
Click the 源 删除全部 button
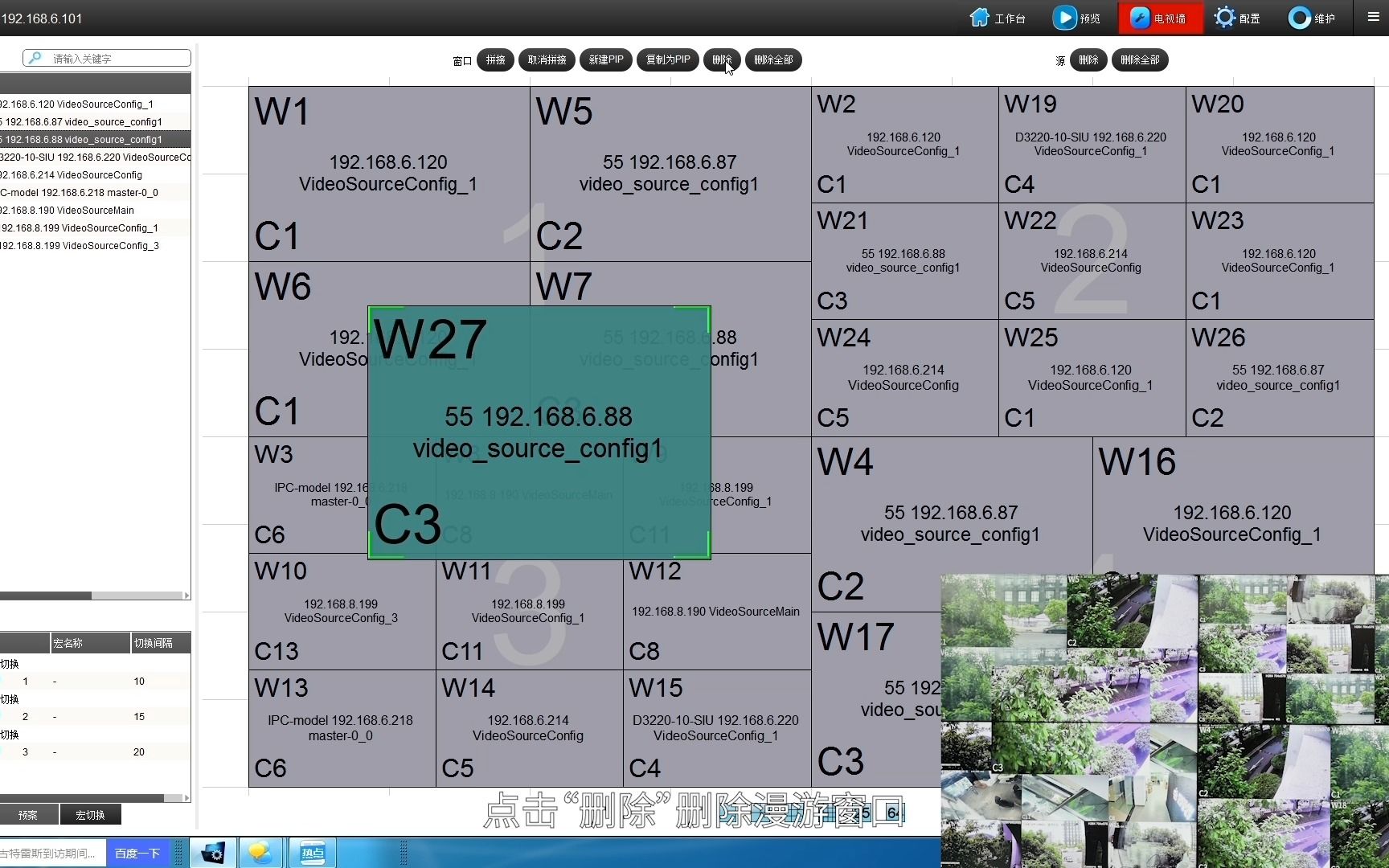[1140, 59]
